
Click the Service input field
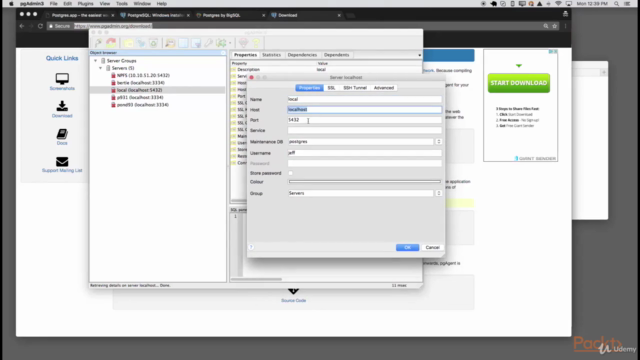364,131
